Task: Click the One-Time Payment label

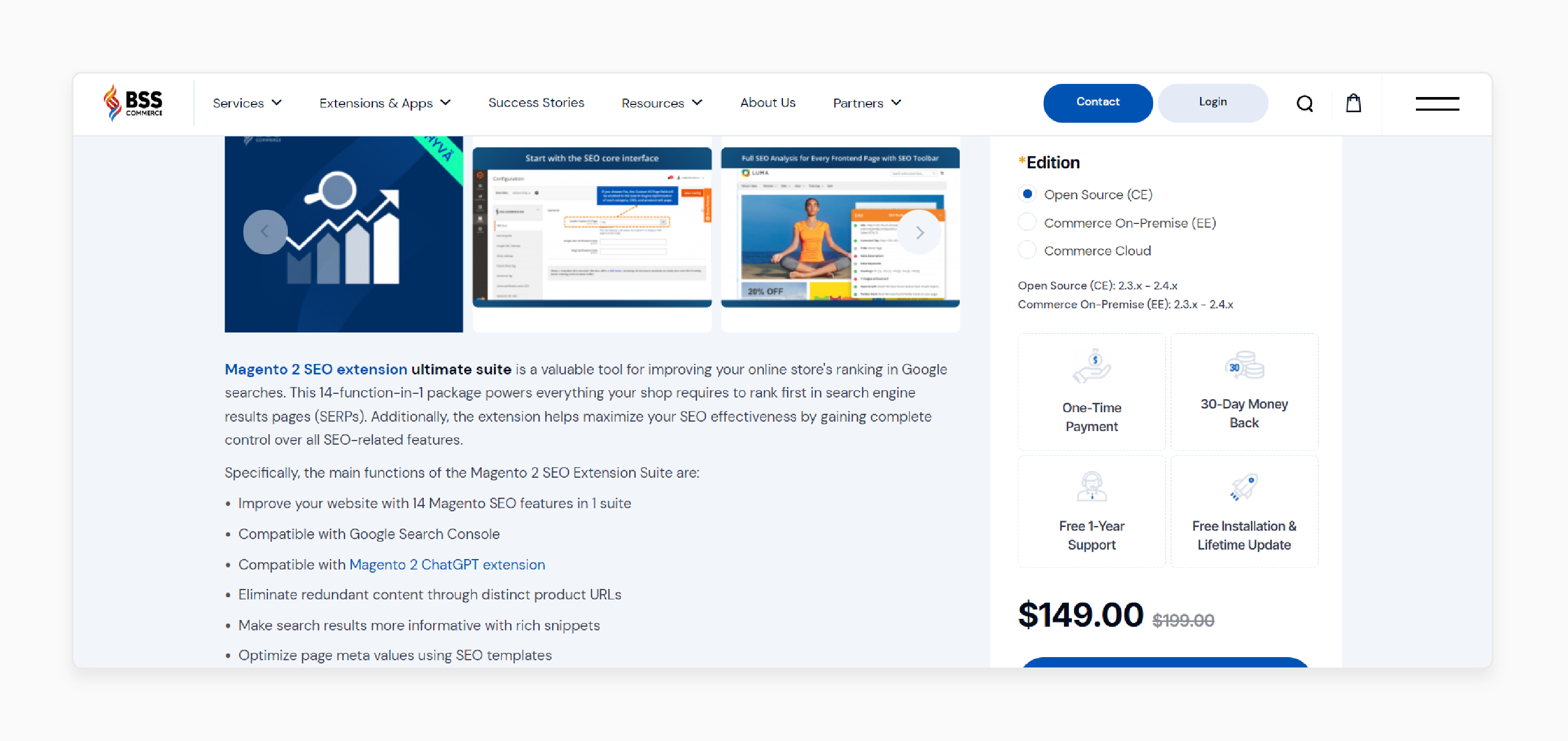Action: point(1091,417)
